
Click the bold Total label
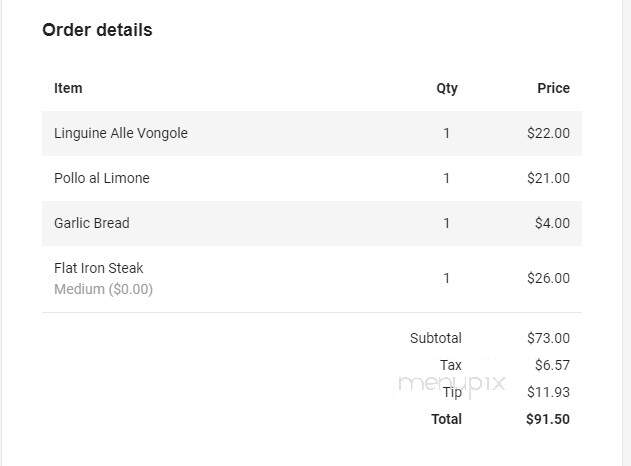tap(446, 419)
